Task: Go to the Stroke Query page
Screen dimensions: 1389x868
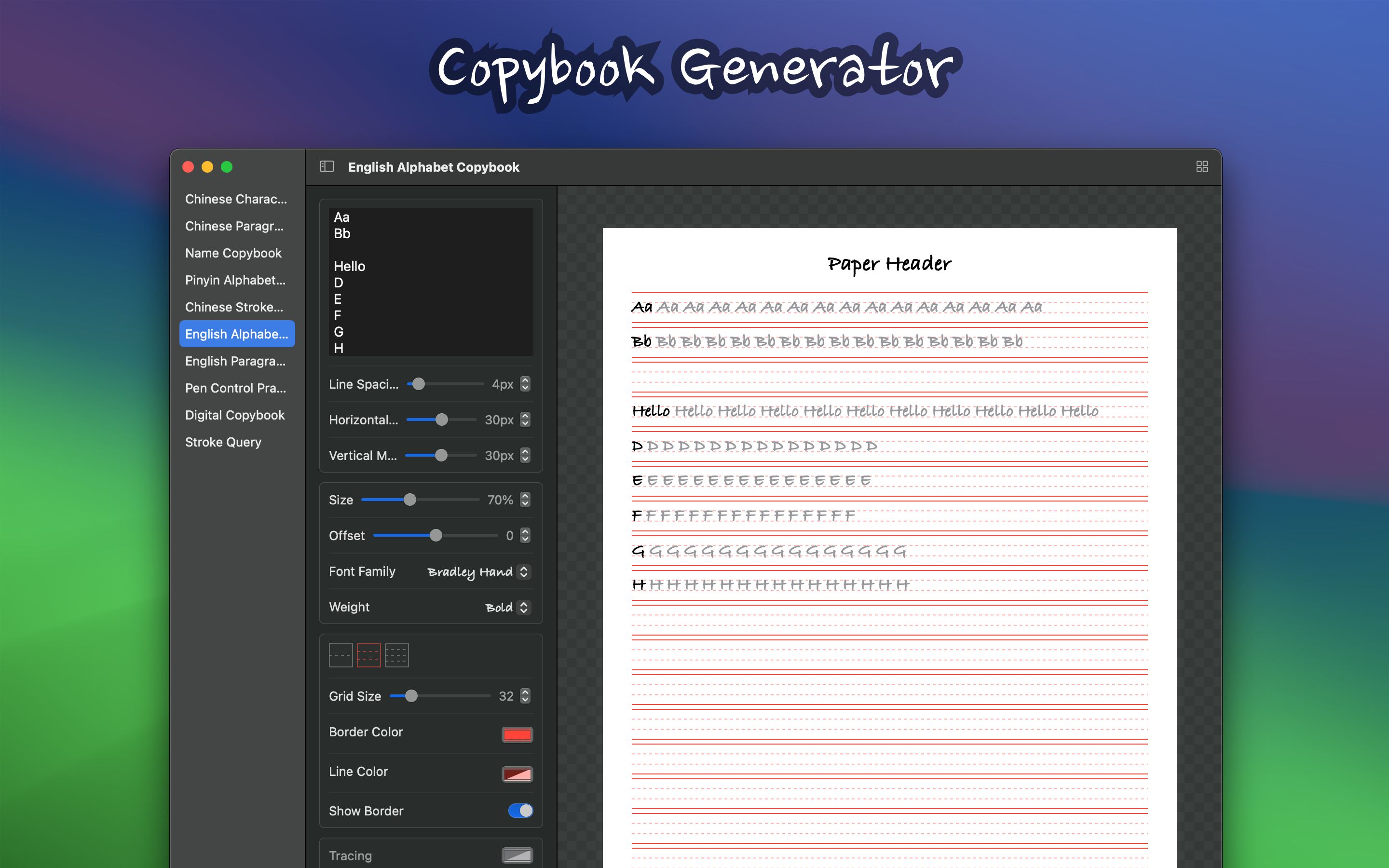Action: [223, 442]
